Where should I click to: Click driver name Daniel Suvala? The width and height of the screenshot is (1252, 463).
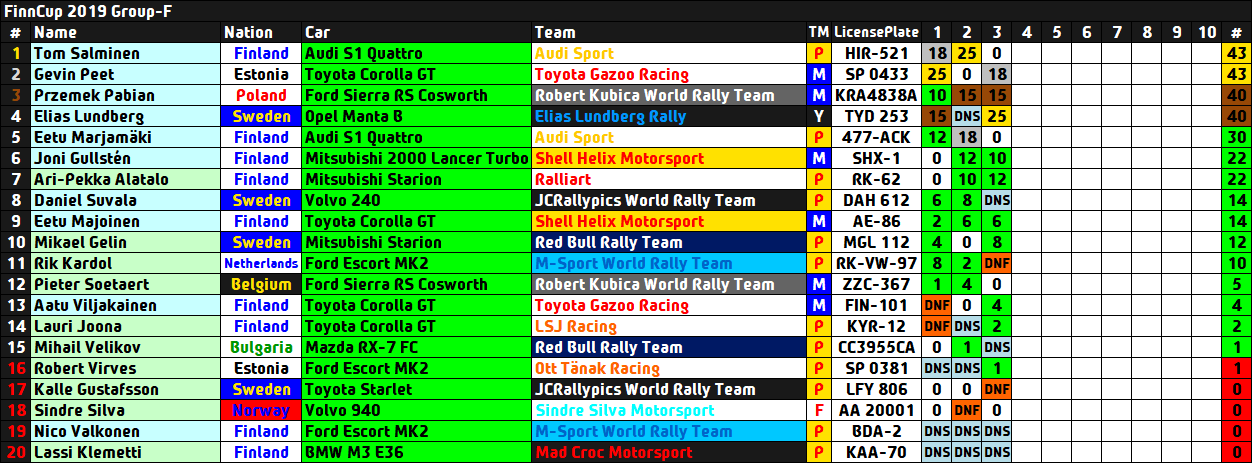86,200
